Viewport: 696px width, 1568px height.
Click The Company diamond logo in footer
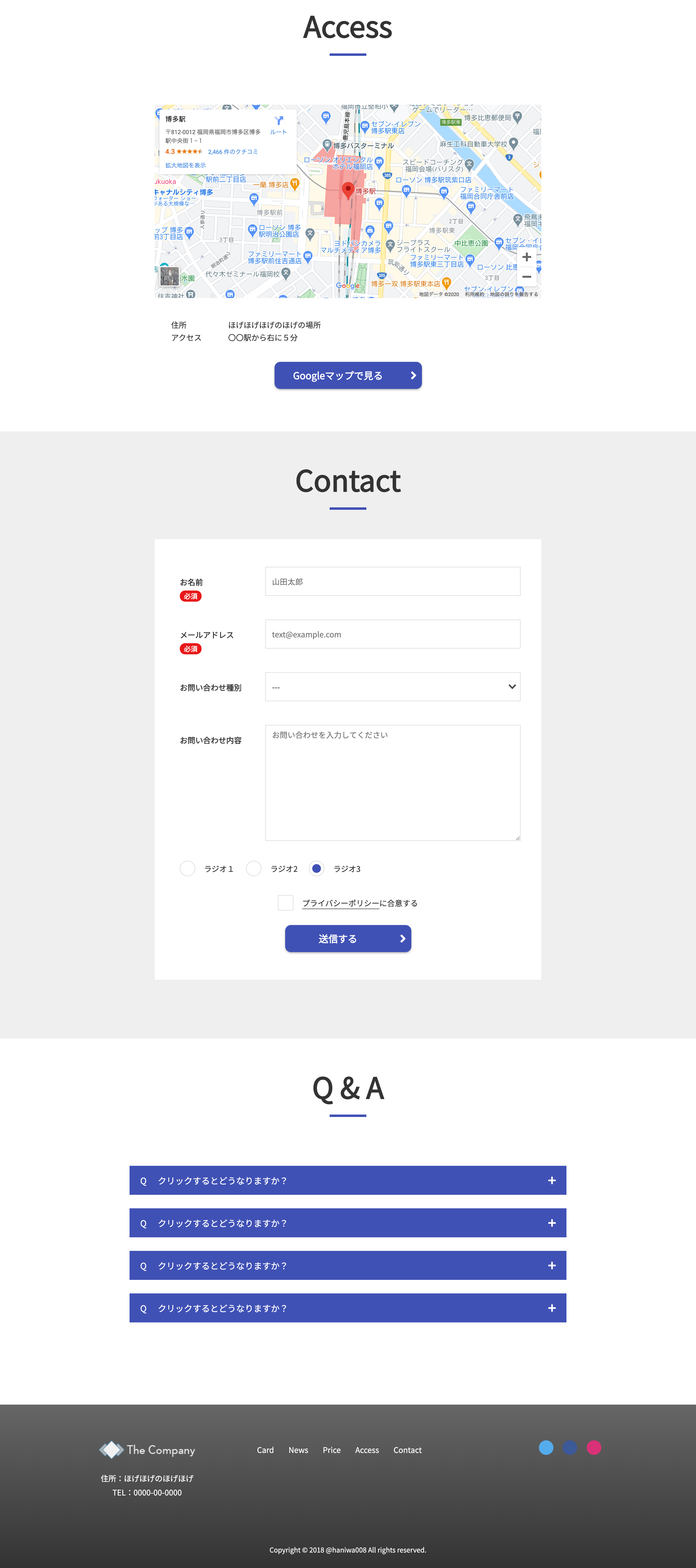tap(111, 1449)
